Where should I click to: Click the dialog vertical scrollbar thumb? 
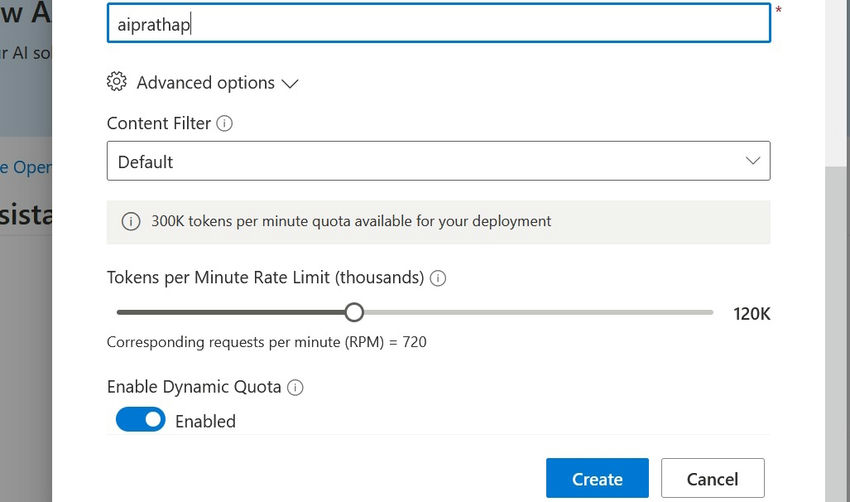coord(836,333)
